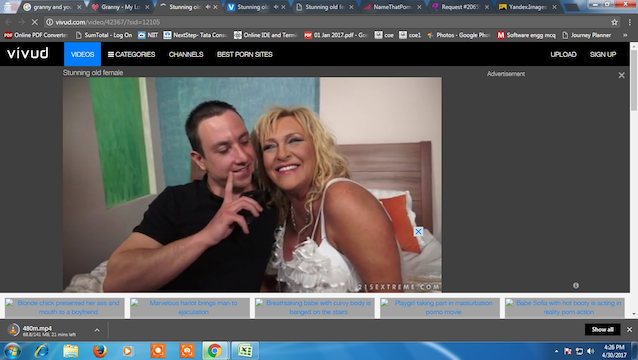
Task: Open the 'Online PDF Converter' bookmark
Action: click(36, 35)
